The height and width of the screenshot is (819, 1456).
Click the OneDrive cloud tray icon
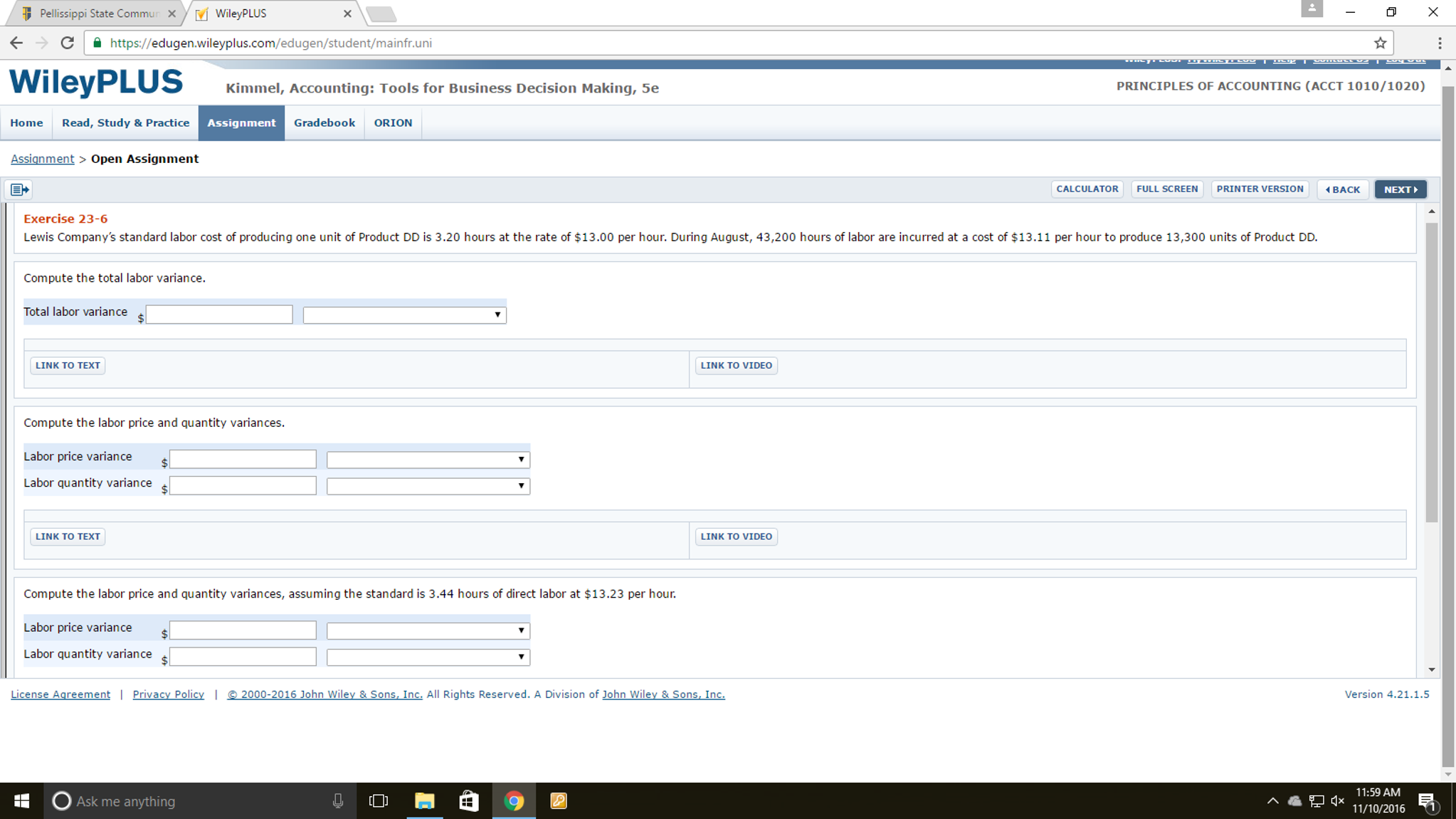click(x=1294, y=801)
